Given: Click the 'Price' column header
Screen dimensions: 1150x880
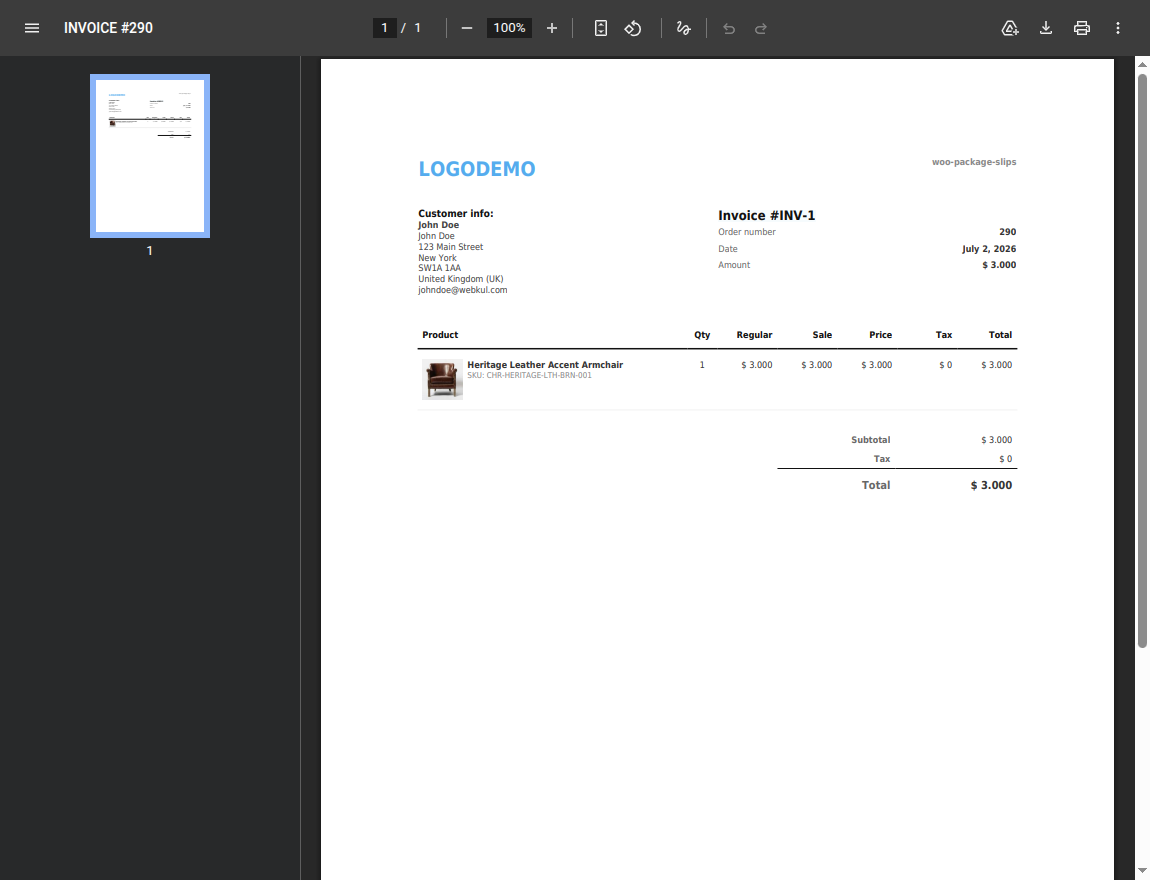Looking at the screenshot, I should tap(880, 334).
